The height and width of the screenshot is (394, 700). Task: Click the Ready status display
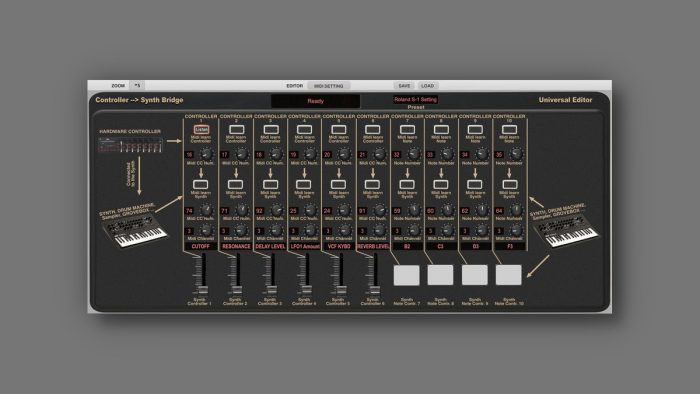click(315, 101)
